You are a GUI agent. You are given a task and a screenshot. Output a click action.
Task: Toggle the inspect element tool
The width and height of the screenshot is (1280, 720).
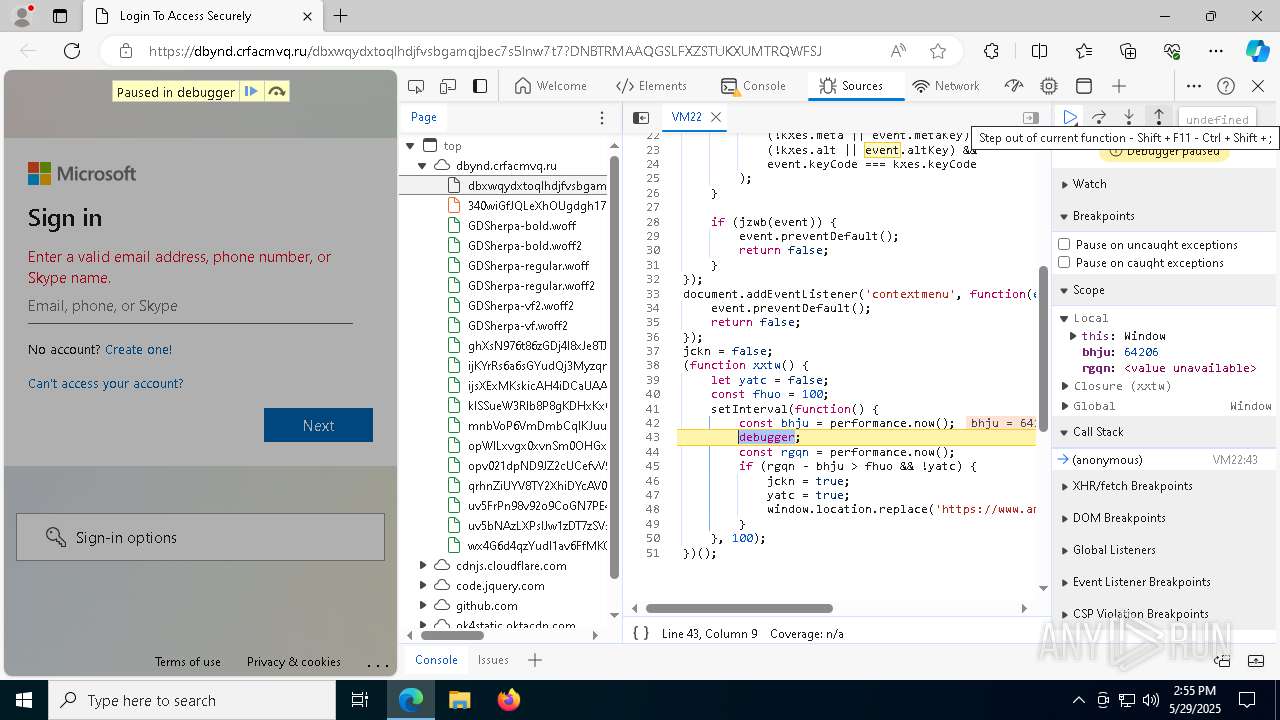coord(416,86)
